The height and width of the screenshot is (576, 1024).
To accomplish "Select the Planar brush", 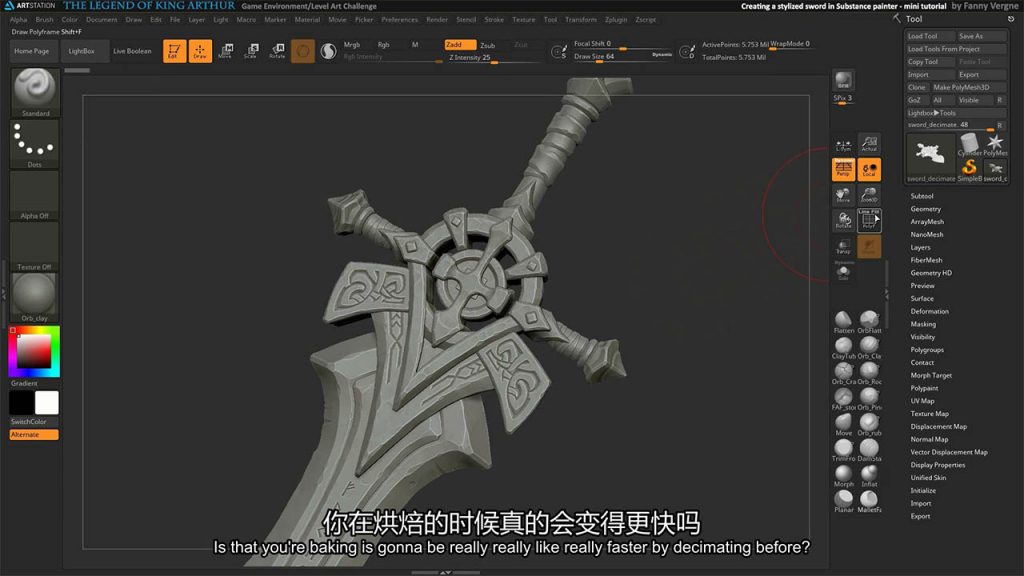I will coord(843,501).
